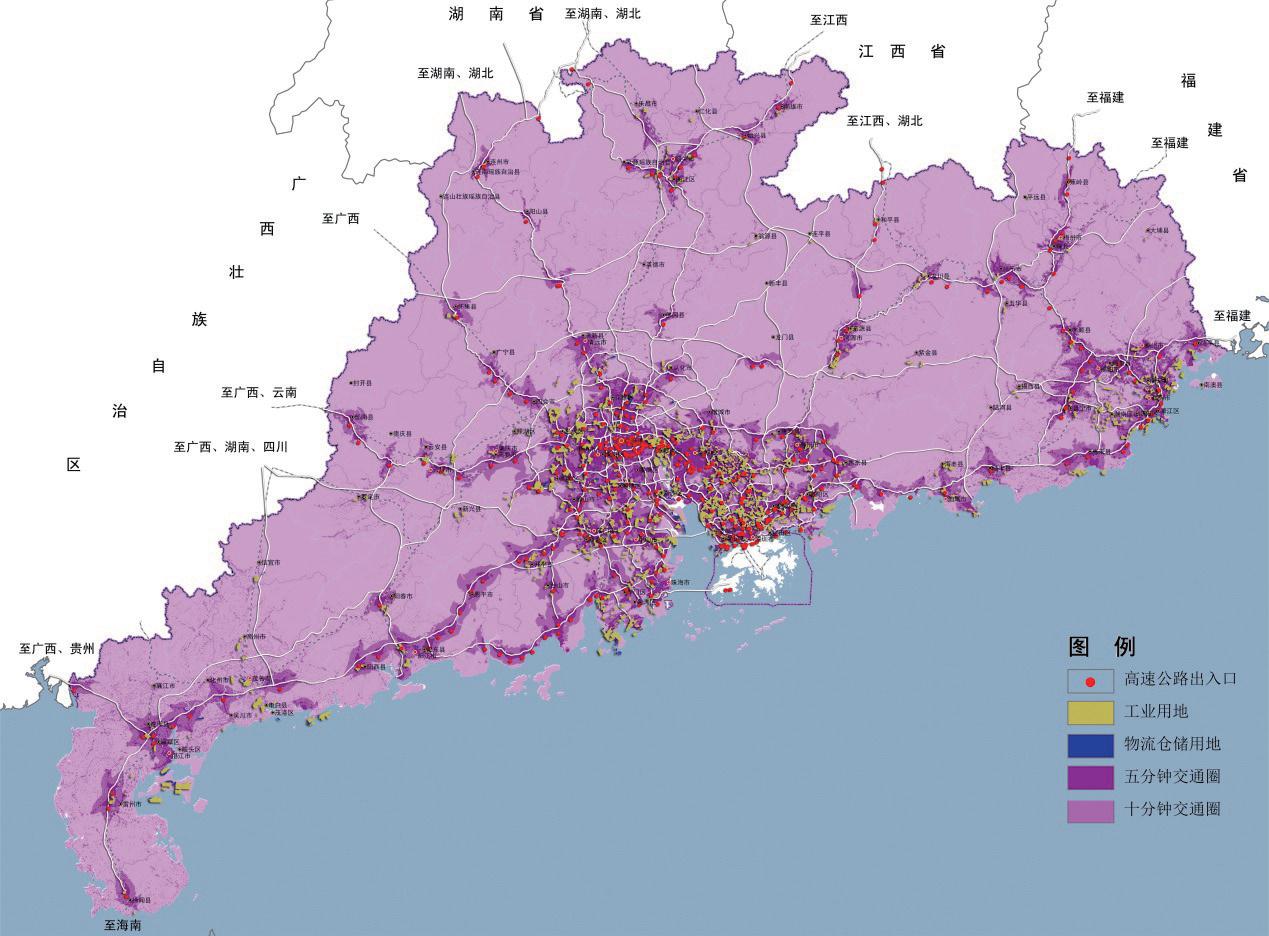The height and width of the screenshot is (936, 1269).
Task: Select the 至广西、贵州 direction label
Action: pos(57,649)
